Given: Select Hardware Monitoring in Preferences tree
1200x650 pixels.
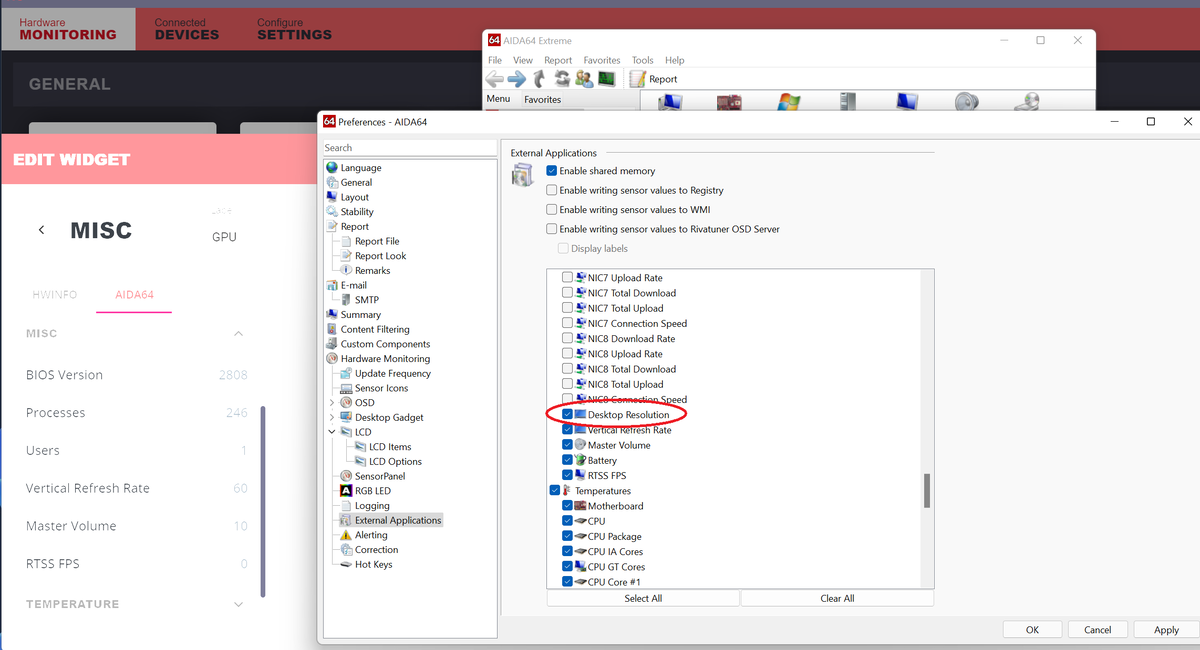Looking at the screenshot, I should 385,359.
